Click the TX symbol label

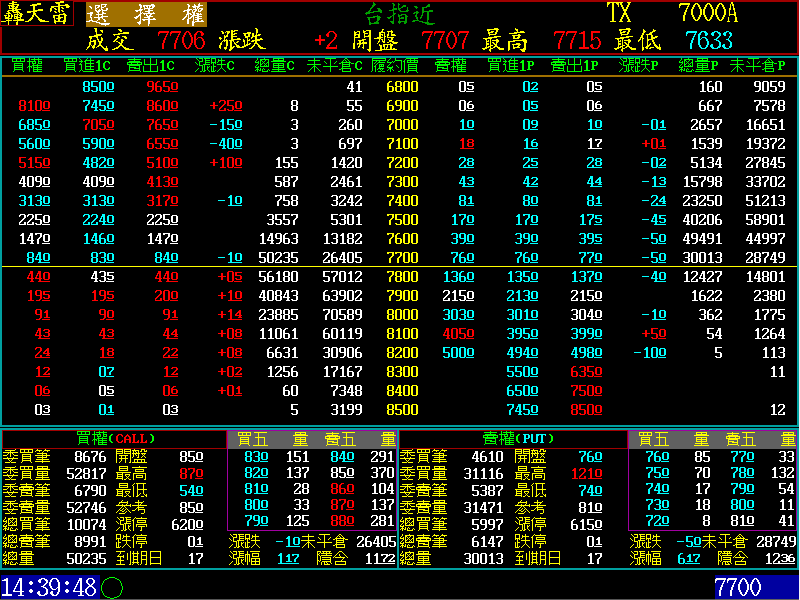[x=619, y=13]
